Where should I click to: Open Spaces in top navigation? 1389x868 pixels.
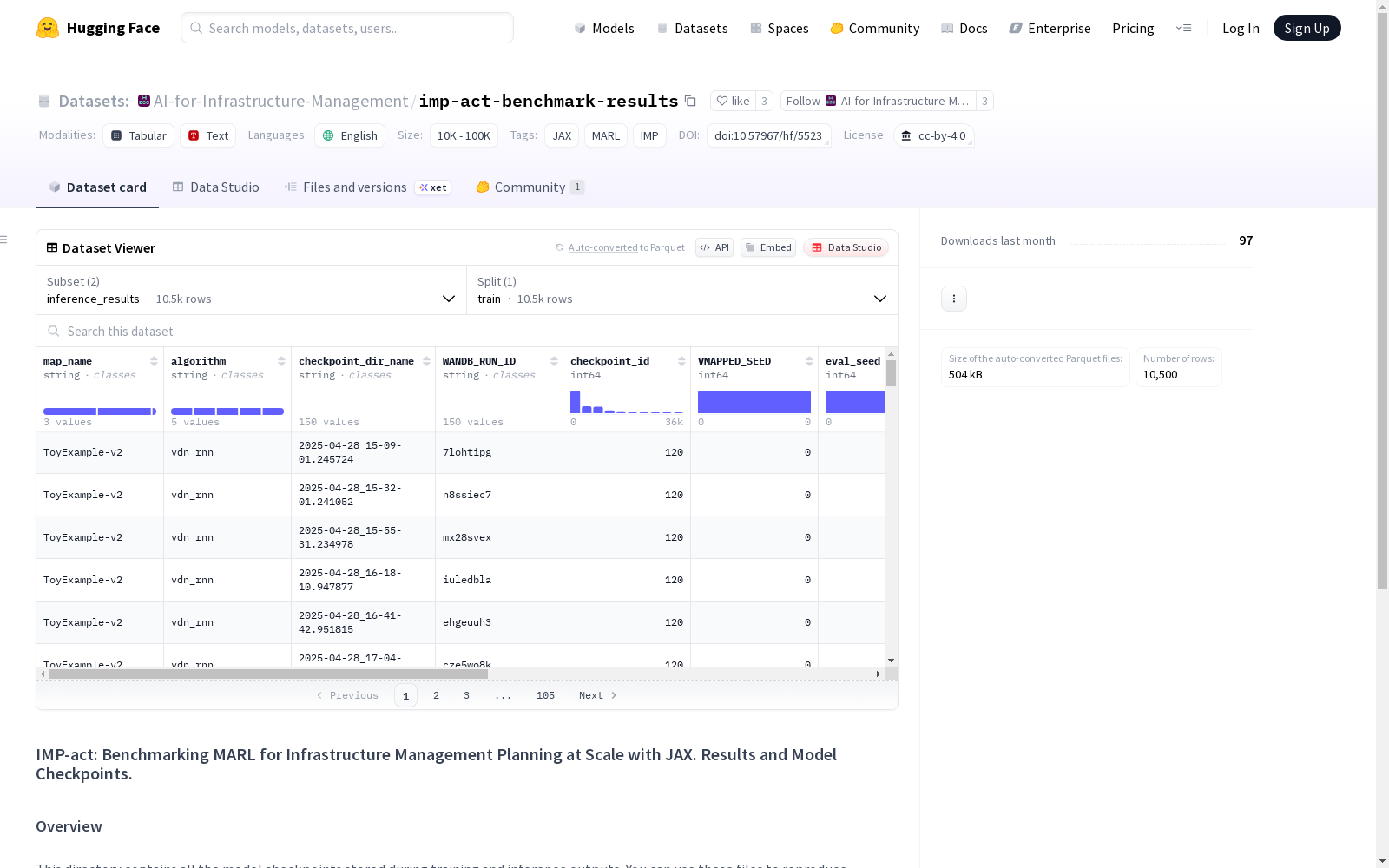(x=779, y=28)
